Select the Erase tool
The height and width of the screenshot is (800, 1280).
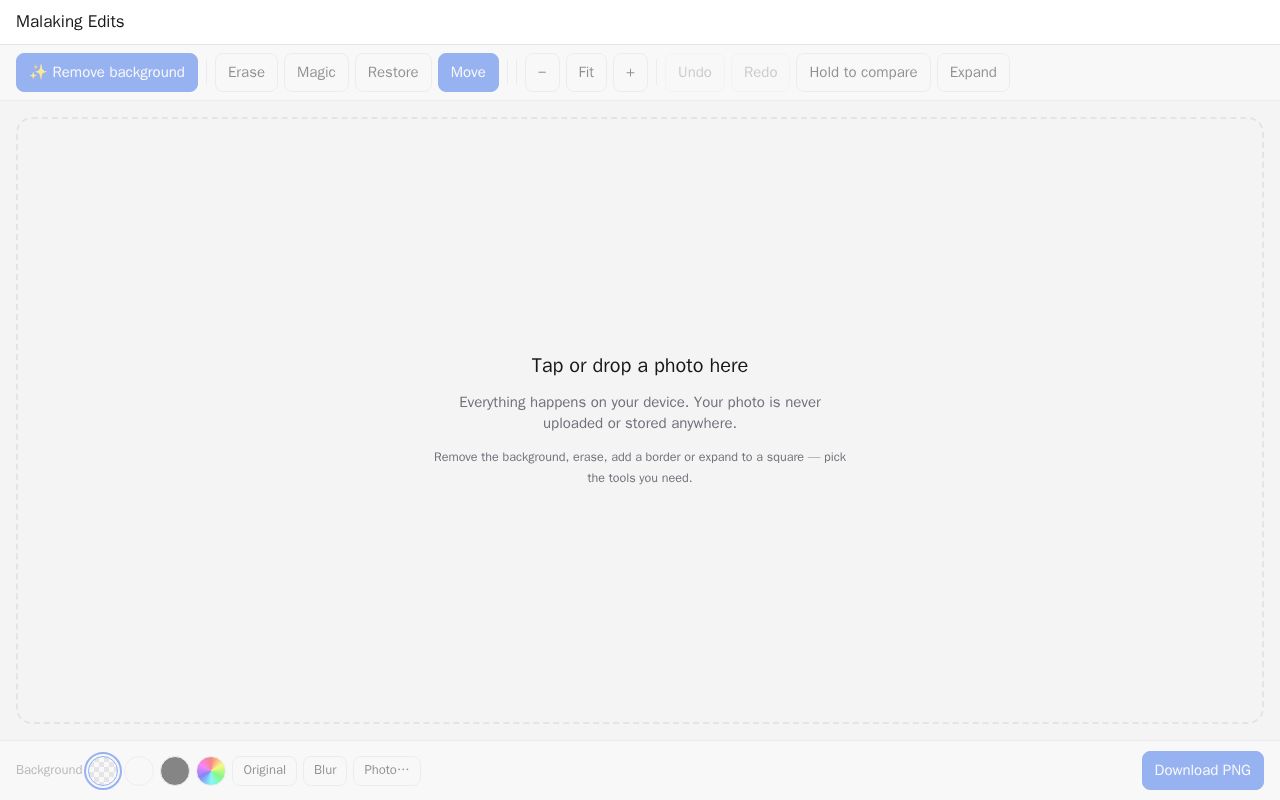click(x=246, y=72)
